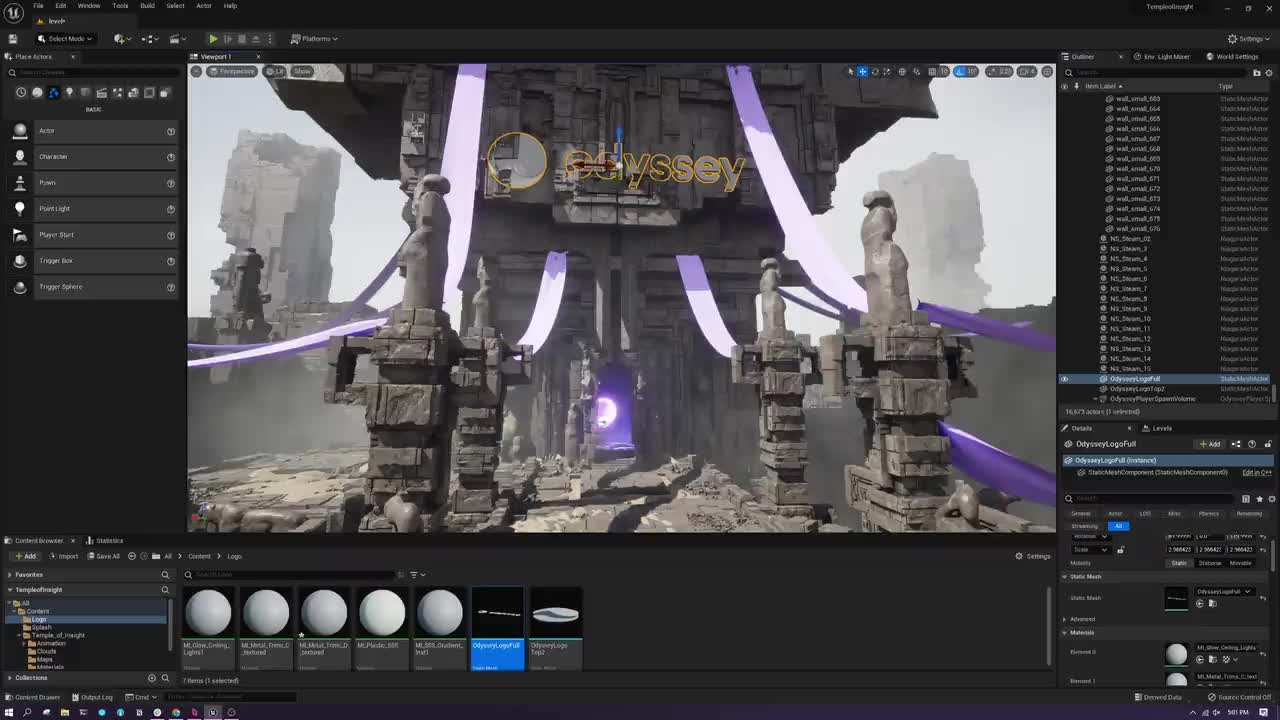Switch to the Levels tab in the Details panel
Screen dimensions: 1280x720
pyautogui.click(x=1161, y=428)
